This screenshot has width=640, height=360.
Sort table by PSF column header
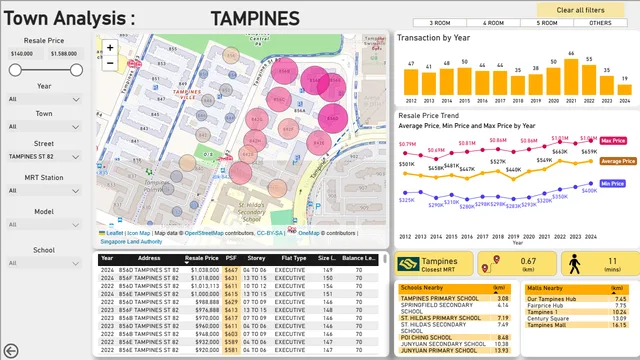[x=231, y=258]
